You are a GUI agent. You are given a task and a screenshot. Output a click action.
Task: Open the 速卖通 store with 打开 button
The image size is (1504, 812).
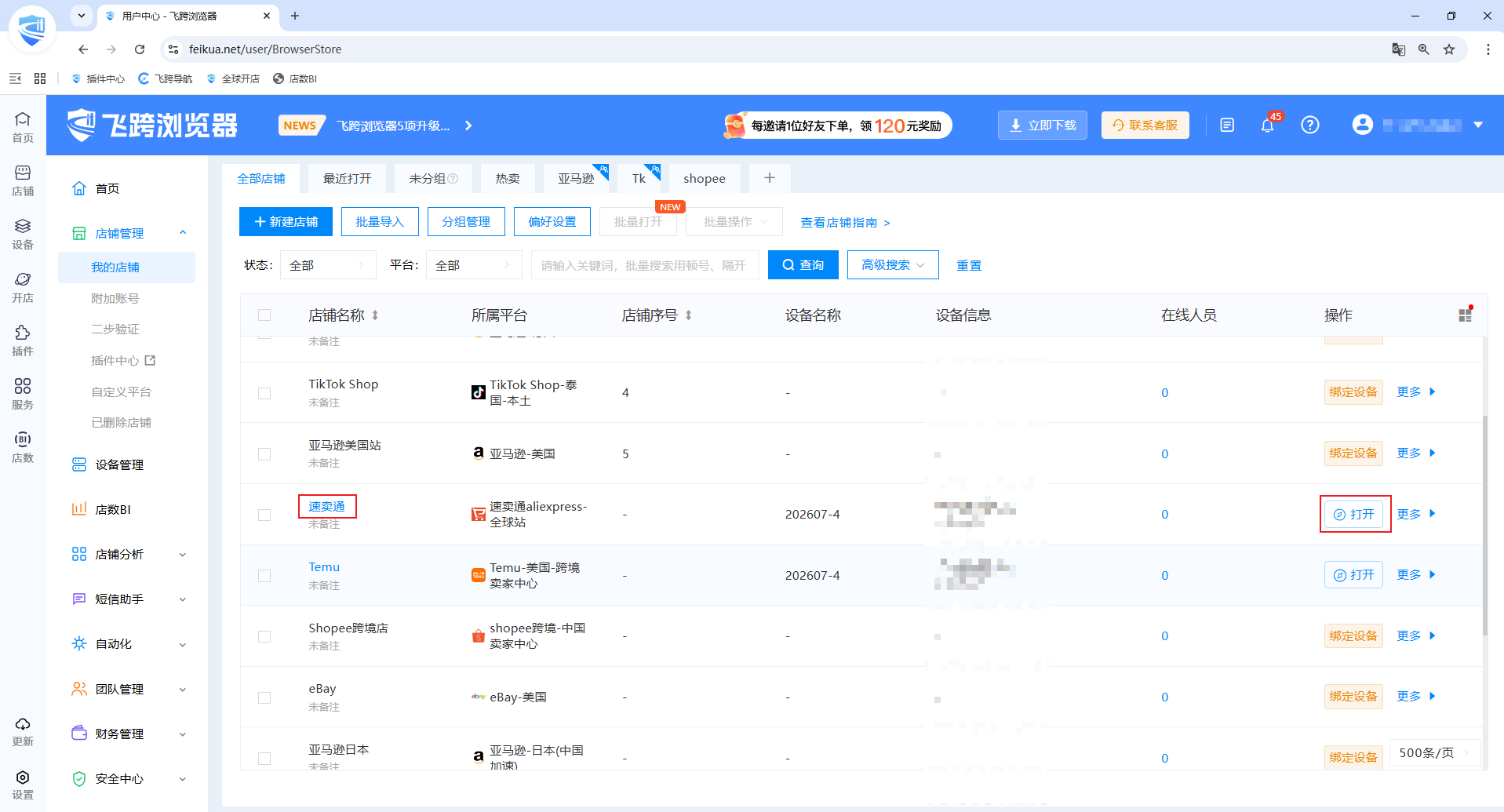(1354, 515)
